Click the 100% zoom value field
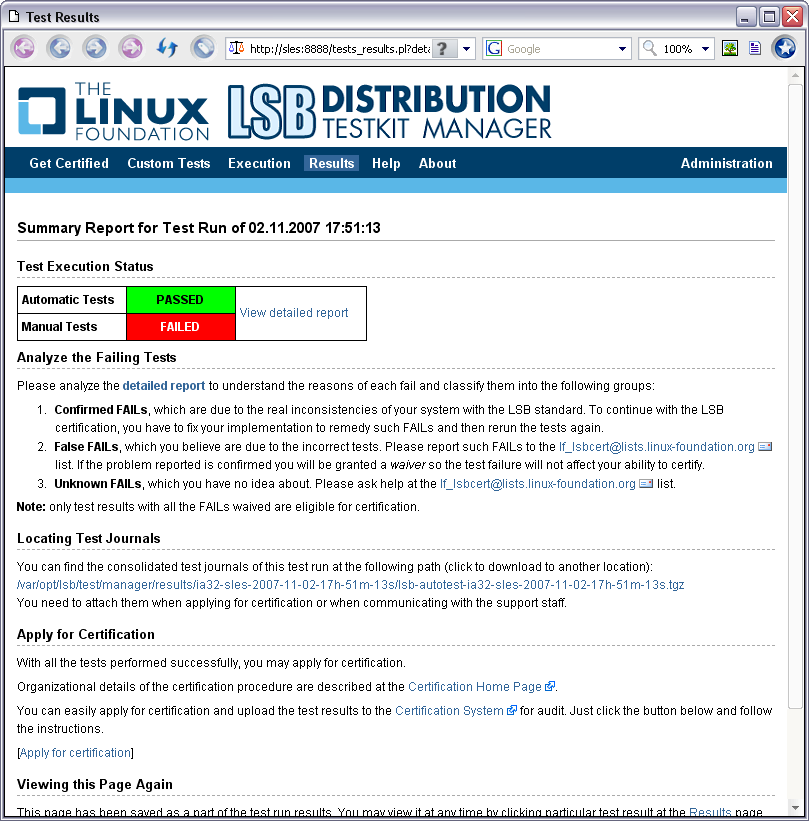The image size is (809, 821). (678, 49)
